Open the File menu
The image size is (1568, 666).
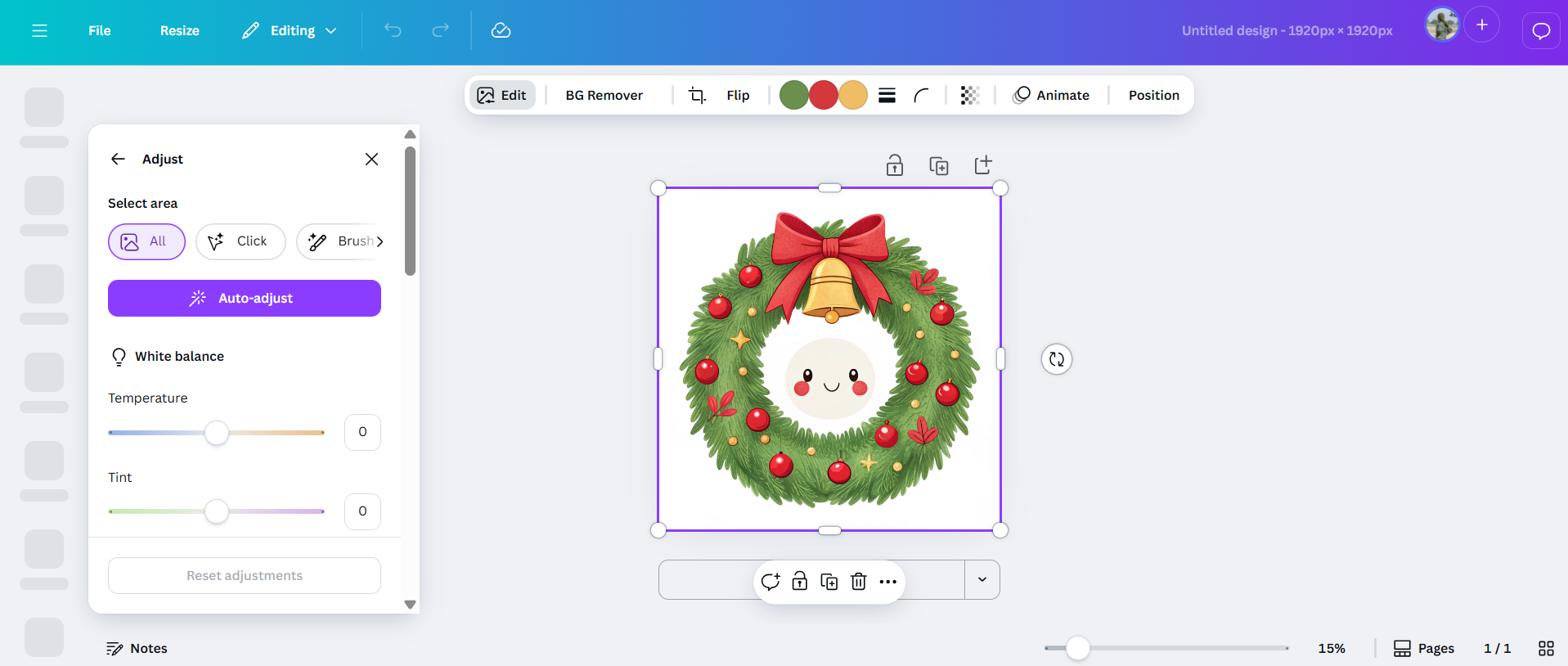click(100, 30)
